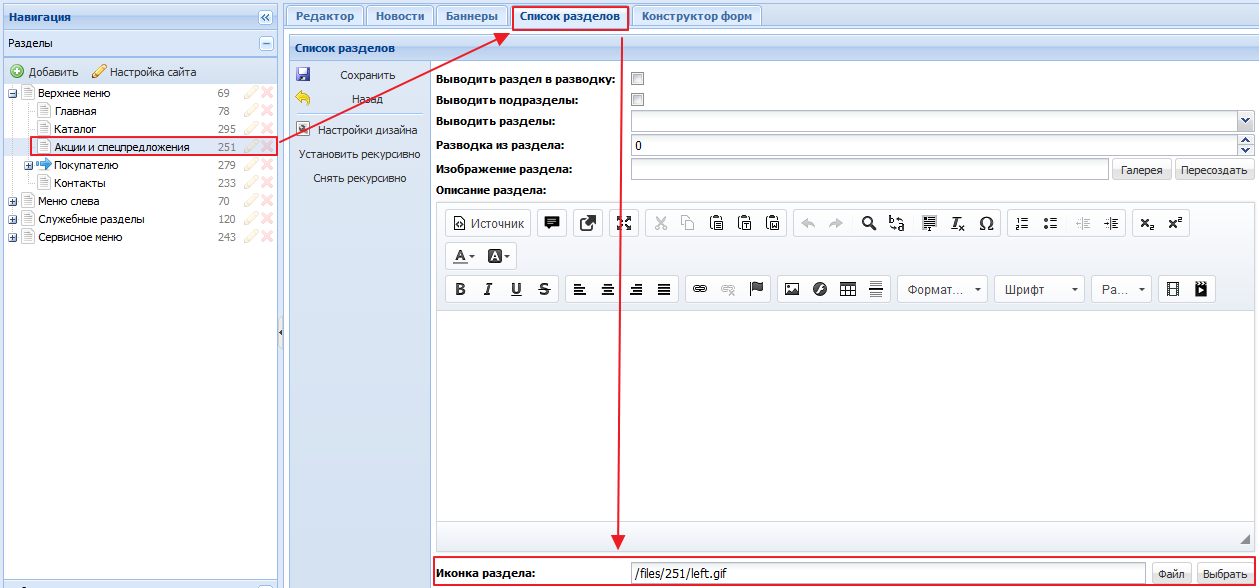Open the Выводить разделы dropdown
The height and width of the screenshot is (588, 1259).
coord(1245,120)
